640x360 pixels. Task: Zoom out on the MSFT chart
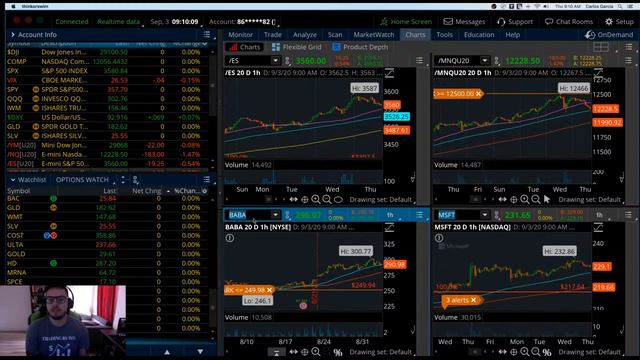(x=536, y=352)
